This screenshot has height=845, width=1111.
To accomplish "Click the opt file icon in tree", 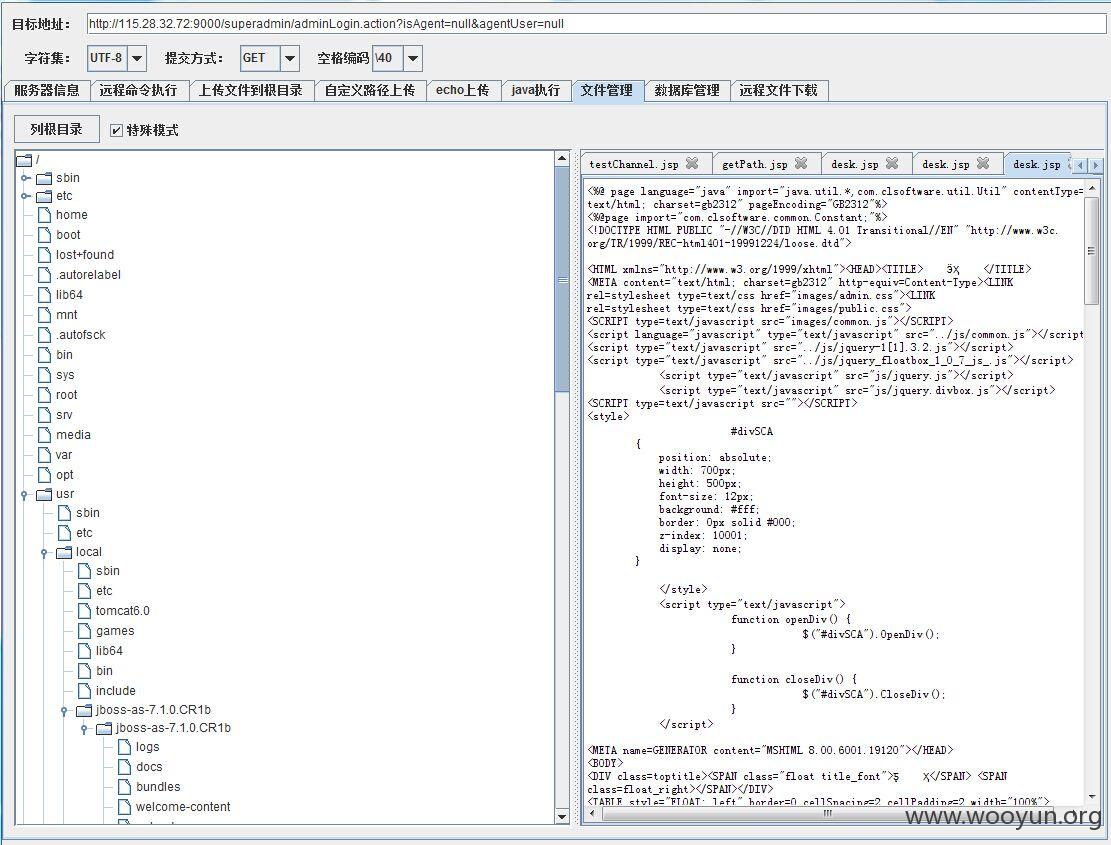I will [x=44, y=475].
